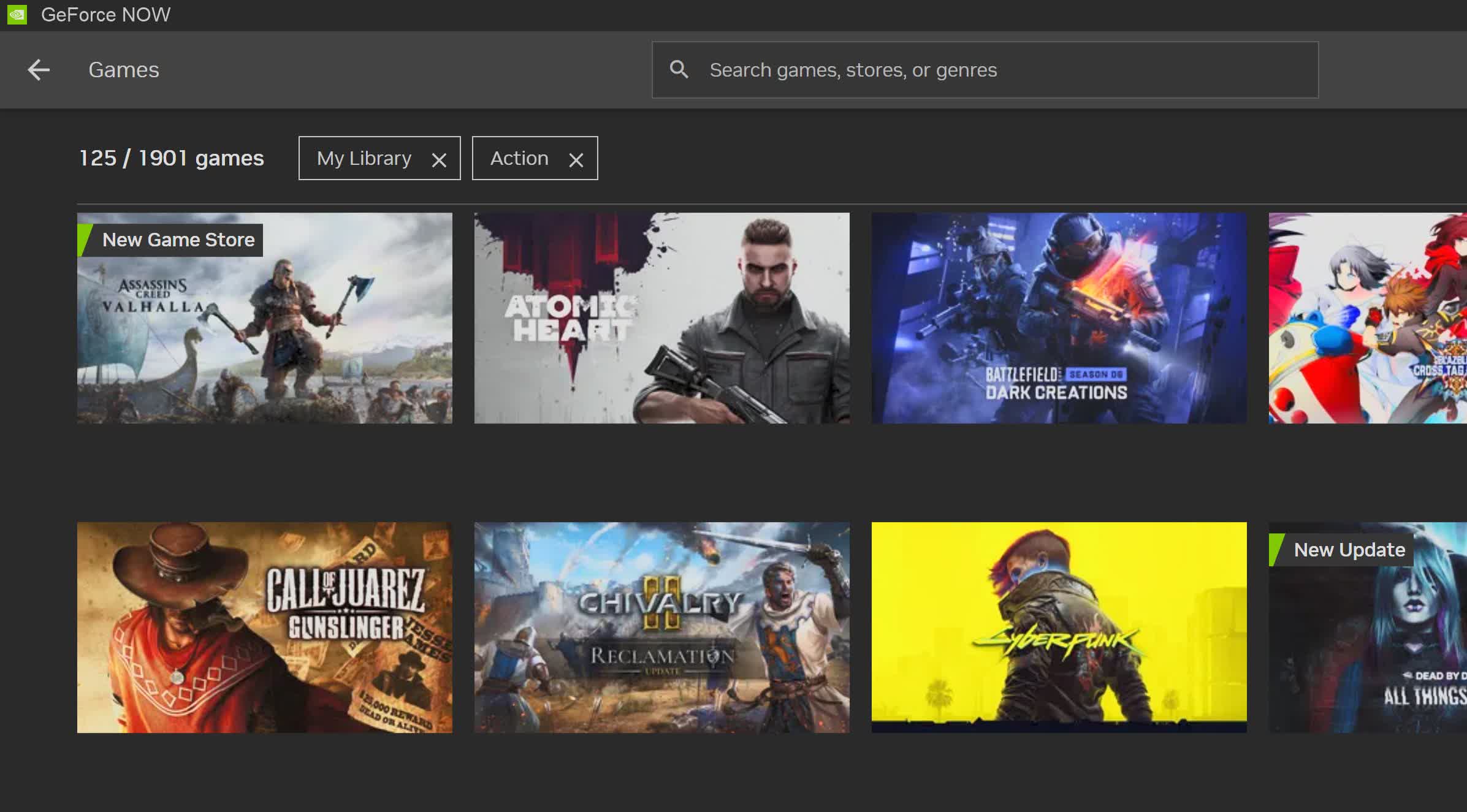This screenshot has width=1467, height=812.
Task: Open Chivalry II Reclamation game tile
Action: (662, 628)
